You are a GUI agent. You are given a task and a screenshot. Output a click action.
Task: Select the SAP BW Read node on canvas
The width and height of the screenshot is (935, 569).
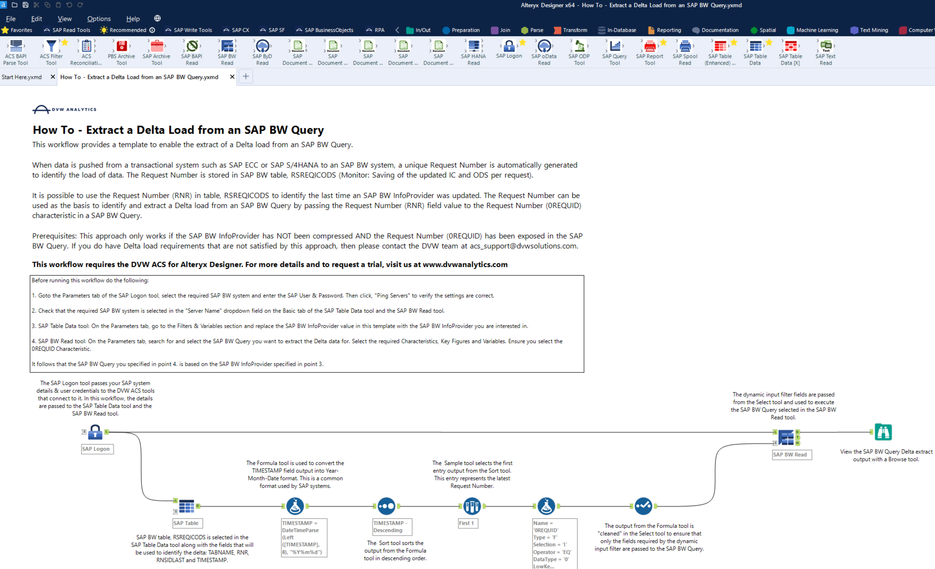(x=786, y=437)
